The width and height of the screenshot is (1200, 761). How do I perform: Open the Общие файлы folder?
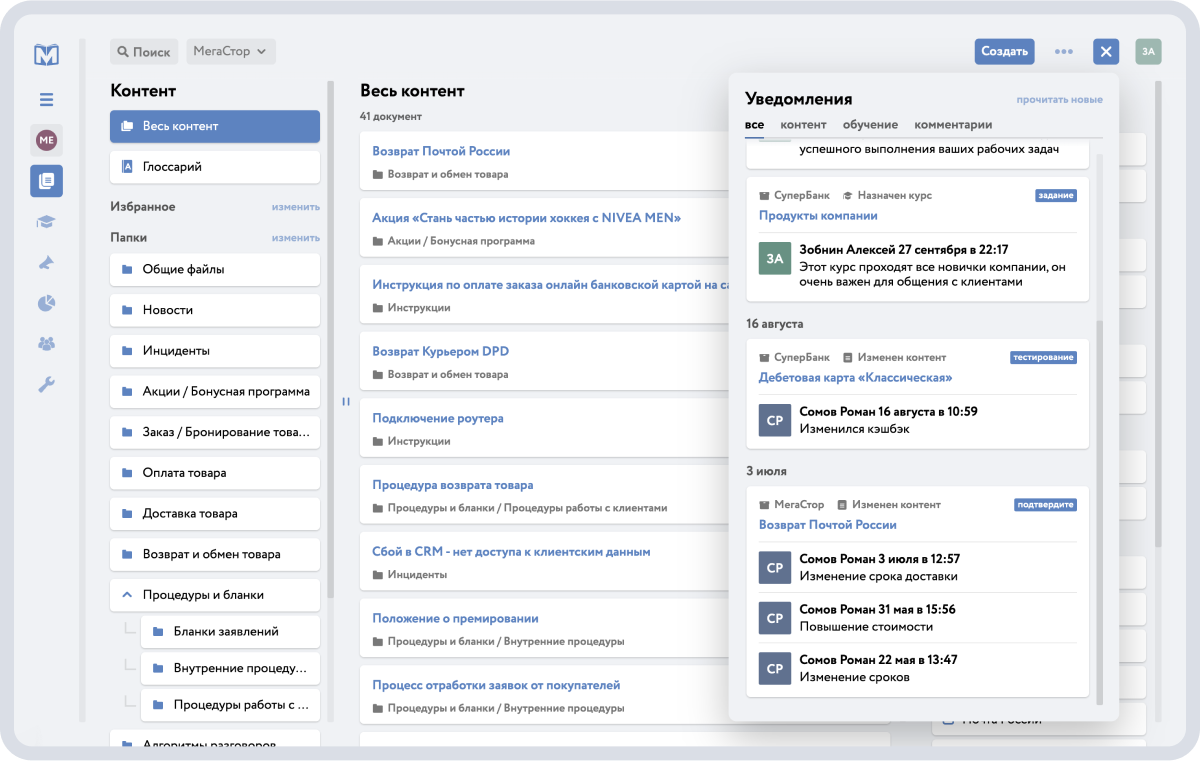pos(215,269)
